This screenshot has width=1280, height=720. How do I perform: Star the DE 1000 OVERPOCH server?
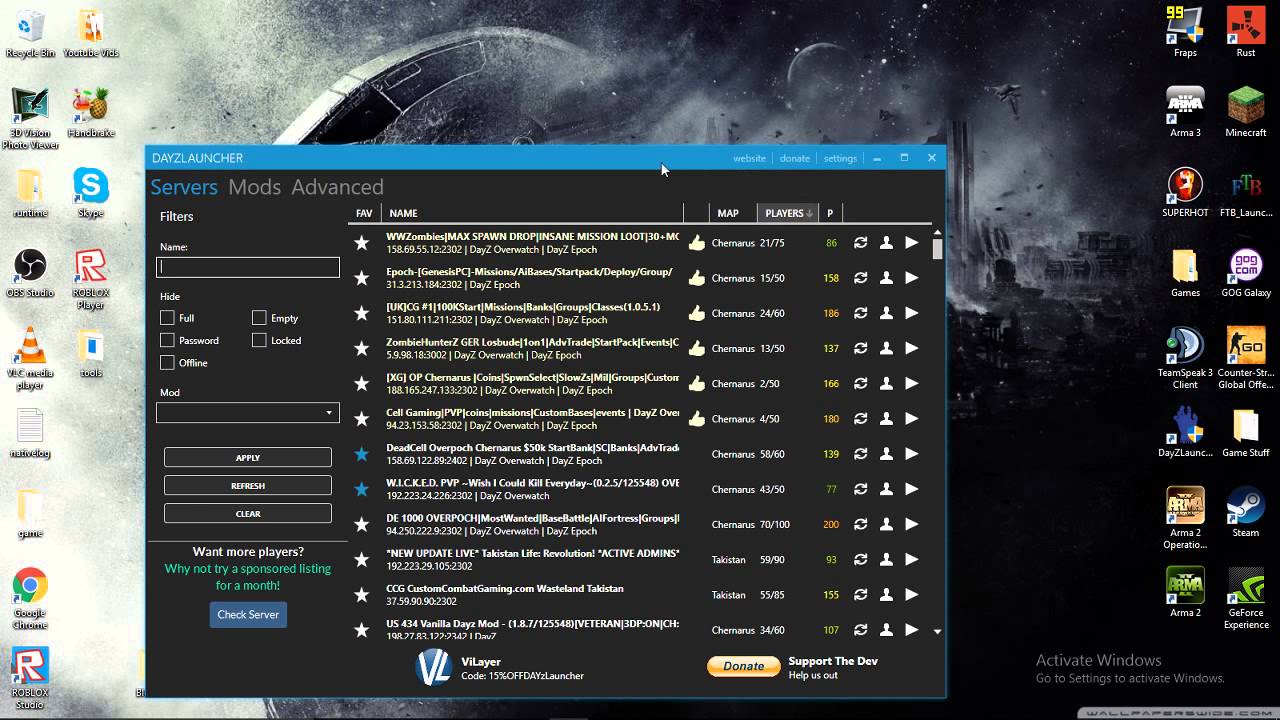[362, 524]
